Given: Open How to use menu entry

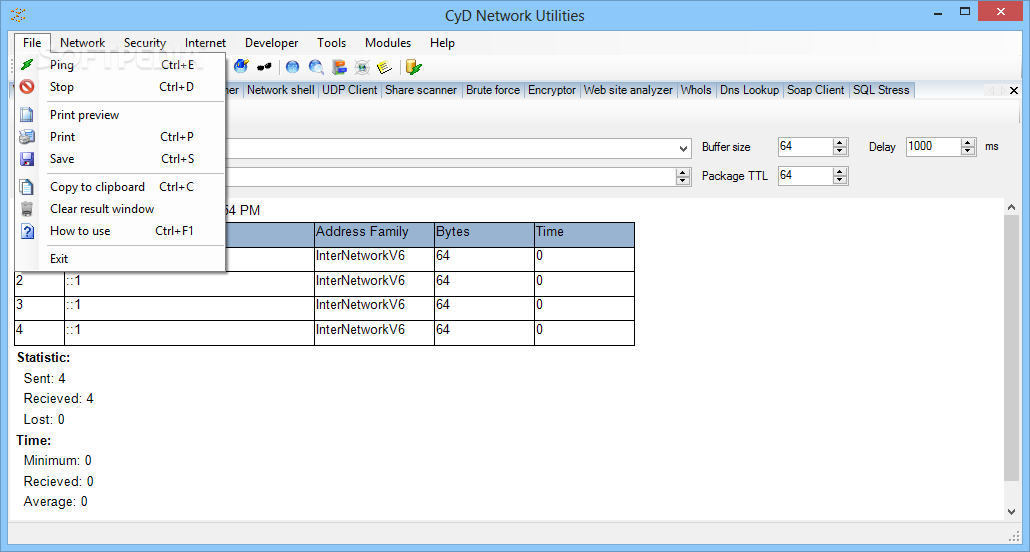Looking at the screenshot, I should (x=120, y=231).
